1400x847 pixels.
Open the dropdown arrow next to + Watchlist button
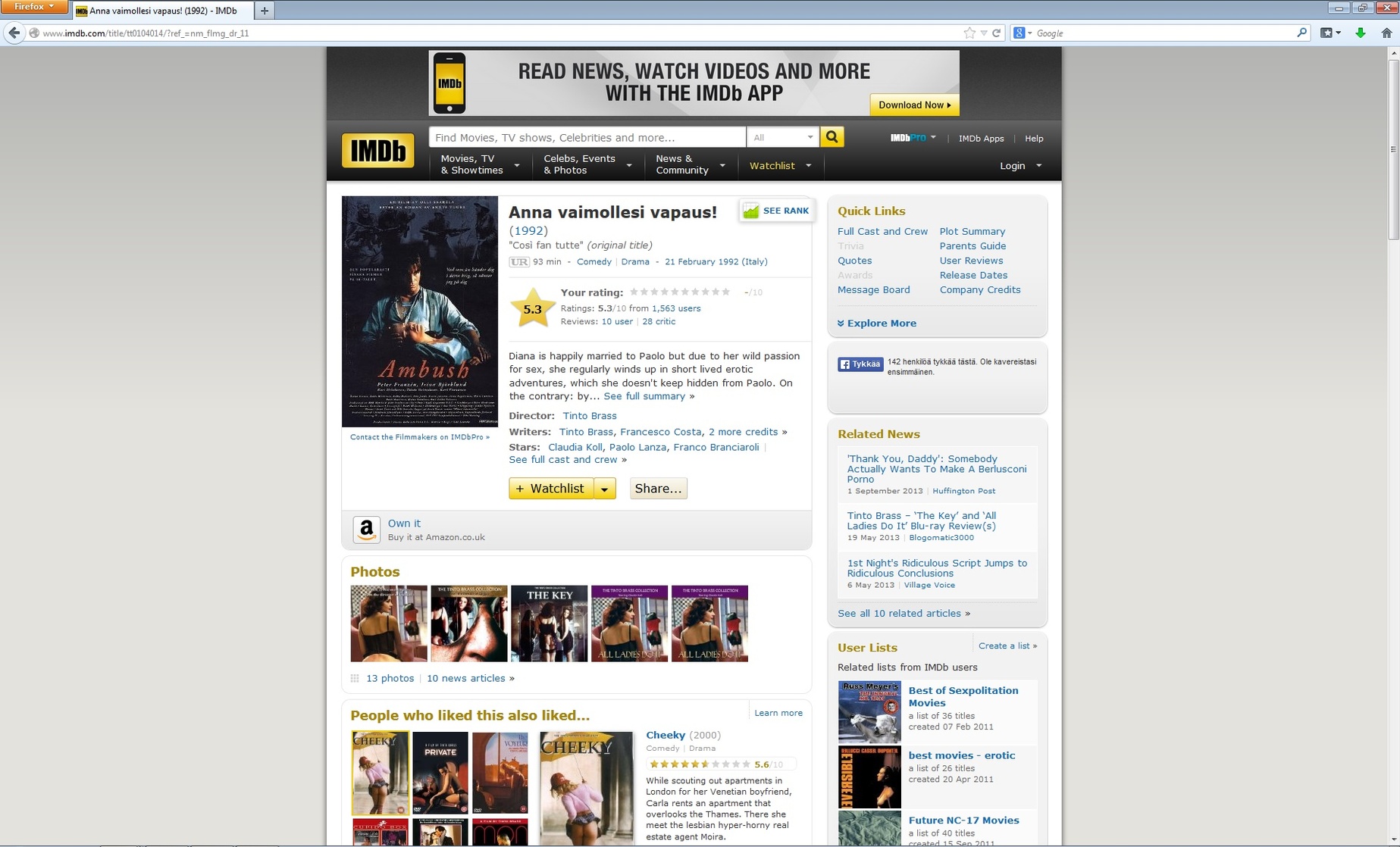(x=605, y=489)
